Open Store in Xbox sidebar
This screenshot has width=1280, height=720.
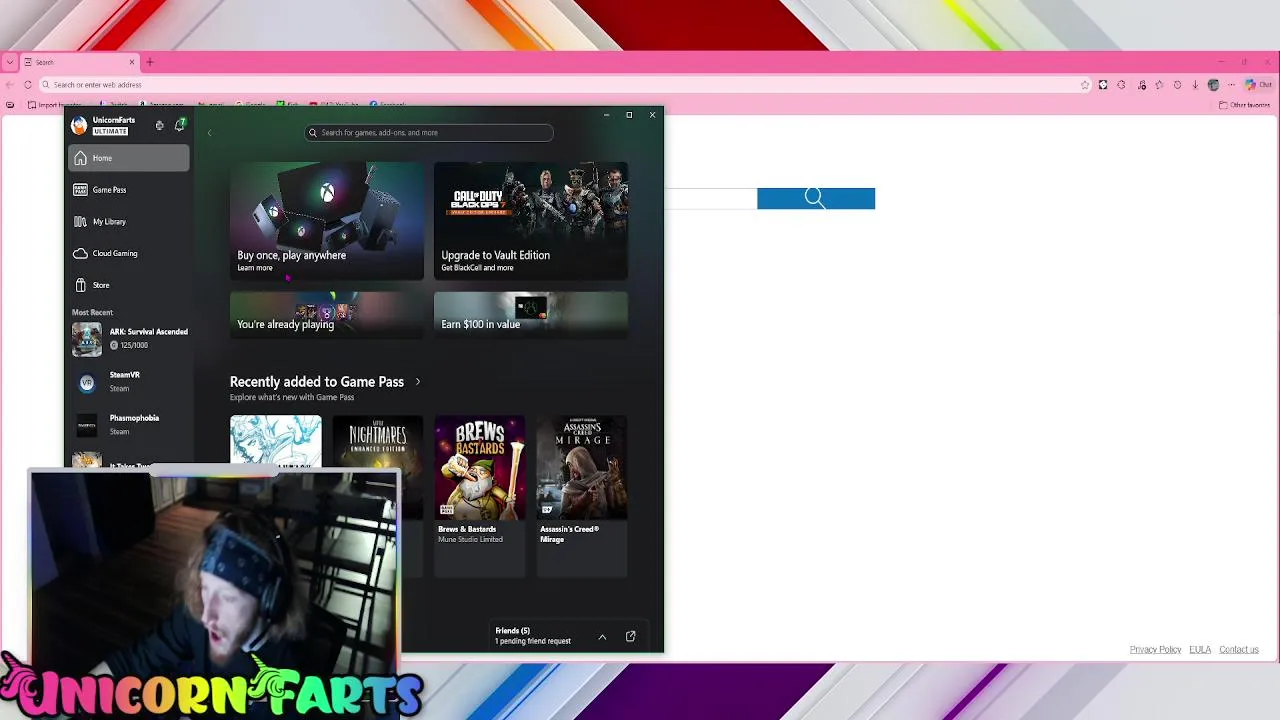tap(128, 285)
